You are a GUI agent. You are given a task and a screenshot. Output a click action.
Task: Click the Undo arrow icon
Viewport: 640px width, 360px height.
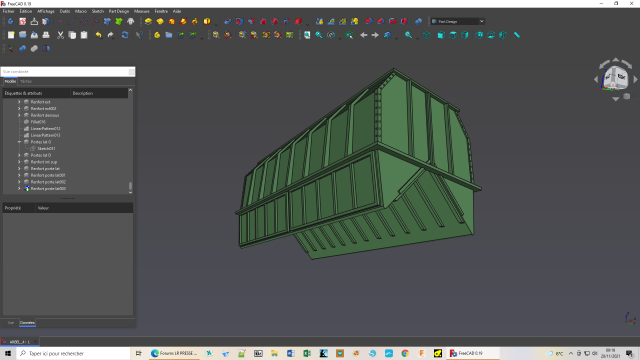coord(98,35)
